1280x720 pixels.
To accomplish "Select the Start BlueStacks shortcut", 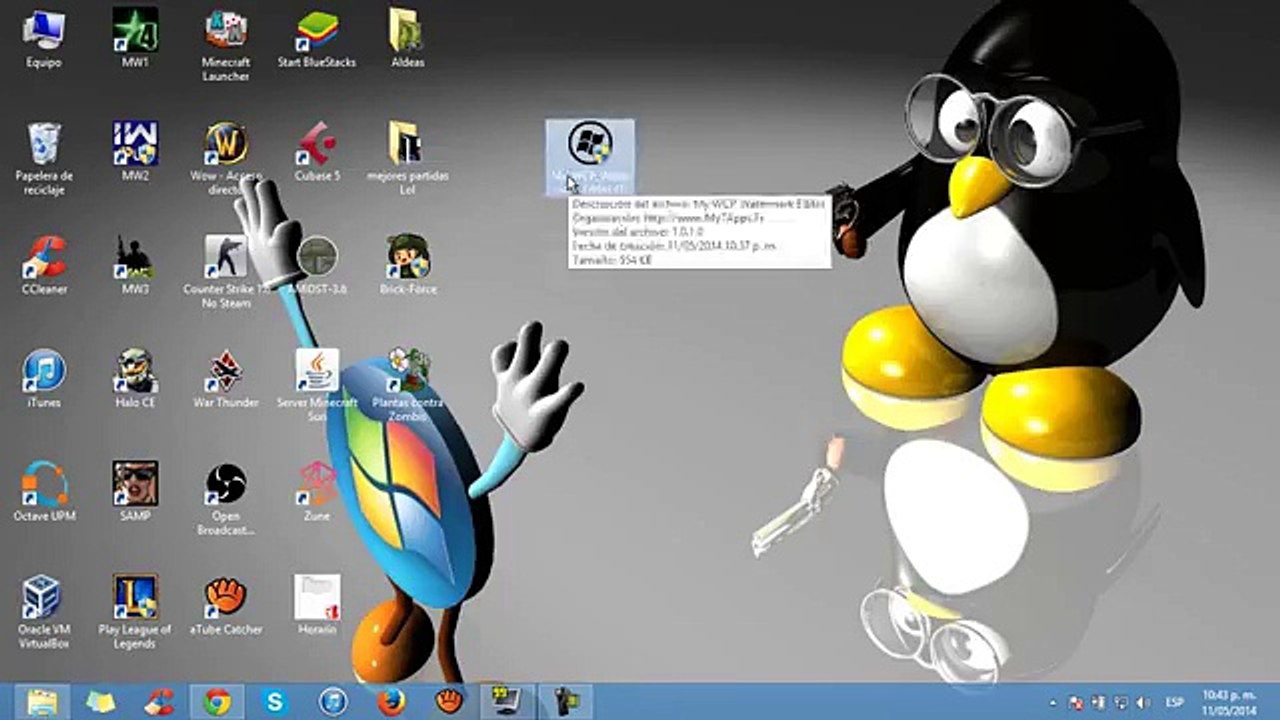I will (317, 39).
